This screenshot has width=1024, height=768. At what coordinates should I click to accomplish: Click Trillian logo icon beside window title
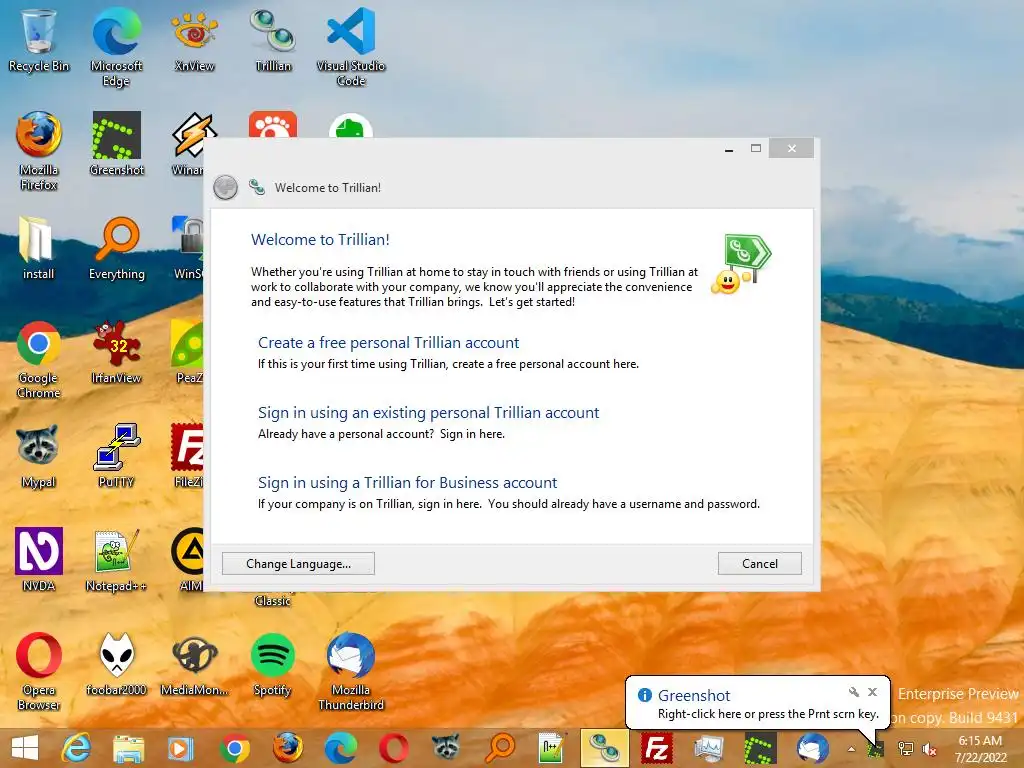[257, 187]
